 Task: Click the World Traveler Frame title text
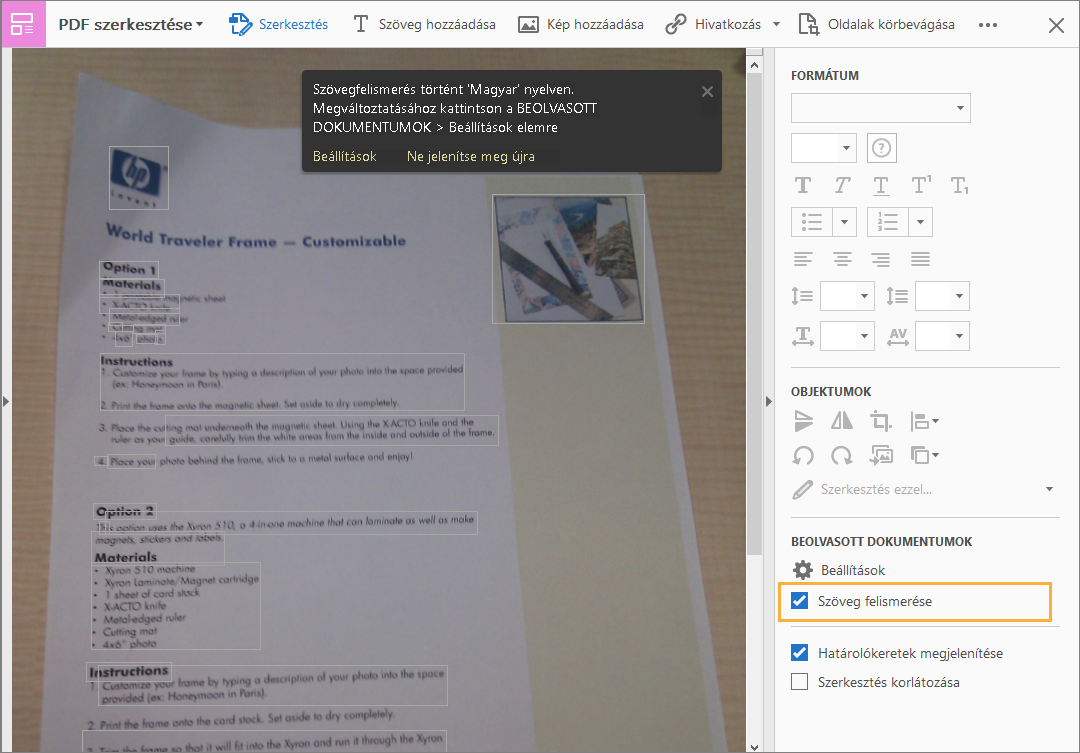point(256,237)
